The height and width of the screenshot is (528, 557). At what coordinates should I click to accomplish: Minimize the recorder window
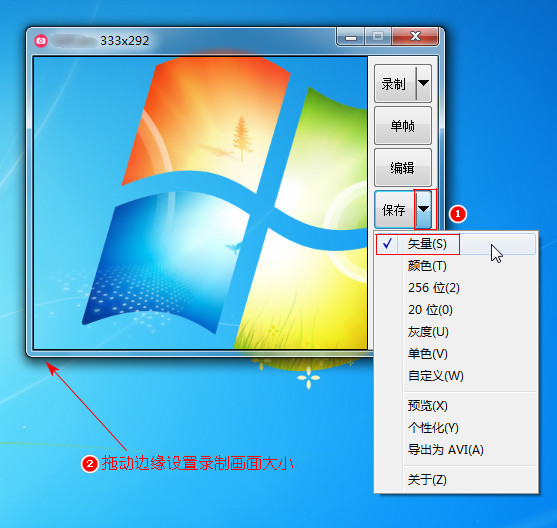tap(351, 37)
